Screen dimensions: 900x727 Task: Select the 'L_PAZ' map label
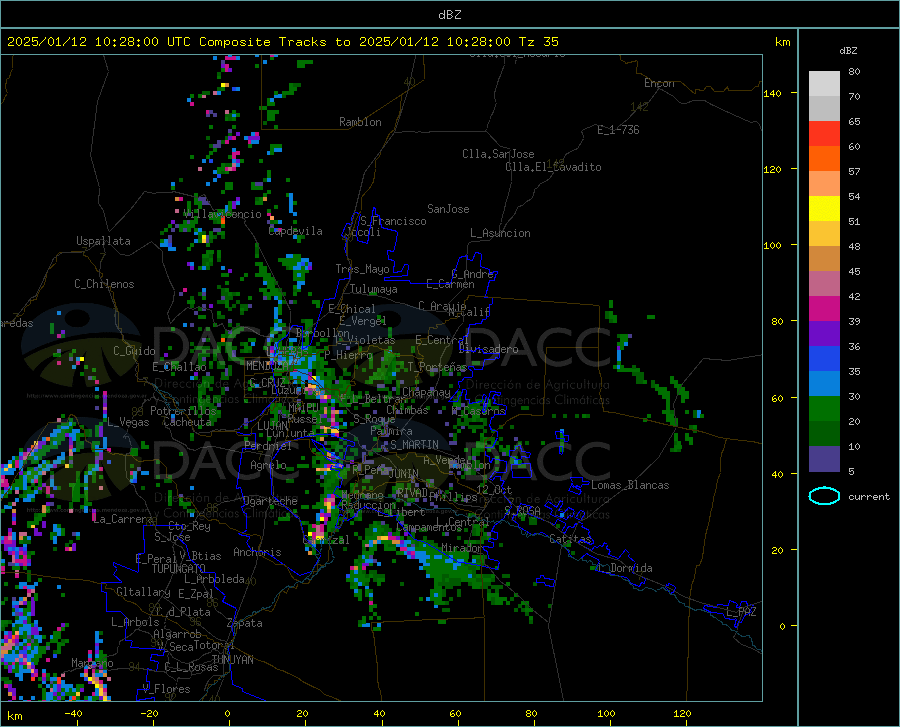(741, 612)
